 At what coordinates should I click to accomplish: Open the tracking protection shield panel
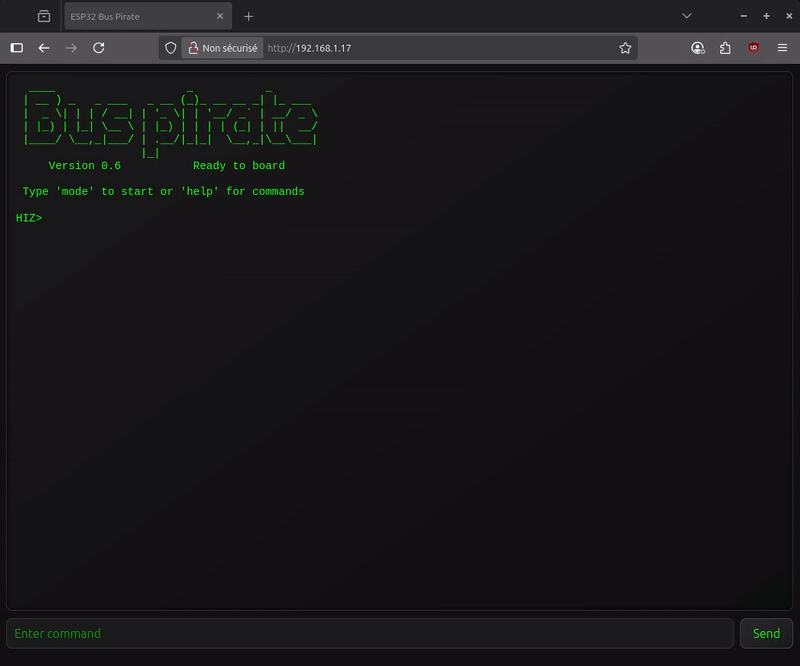[x=171, y=48]
